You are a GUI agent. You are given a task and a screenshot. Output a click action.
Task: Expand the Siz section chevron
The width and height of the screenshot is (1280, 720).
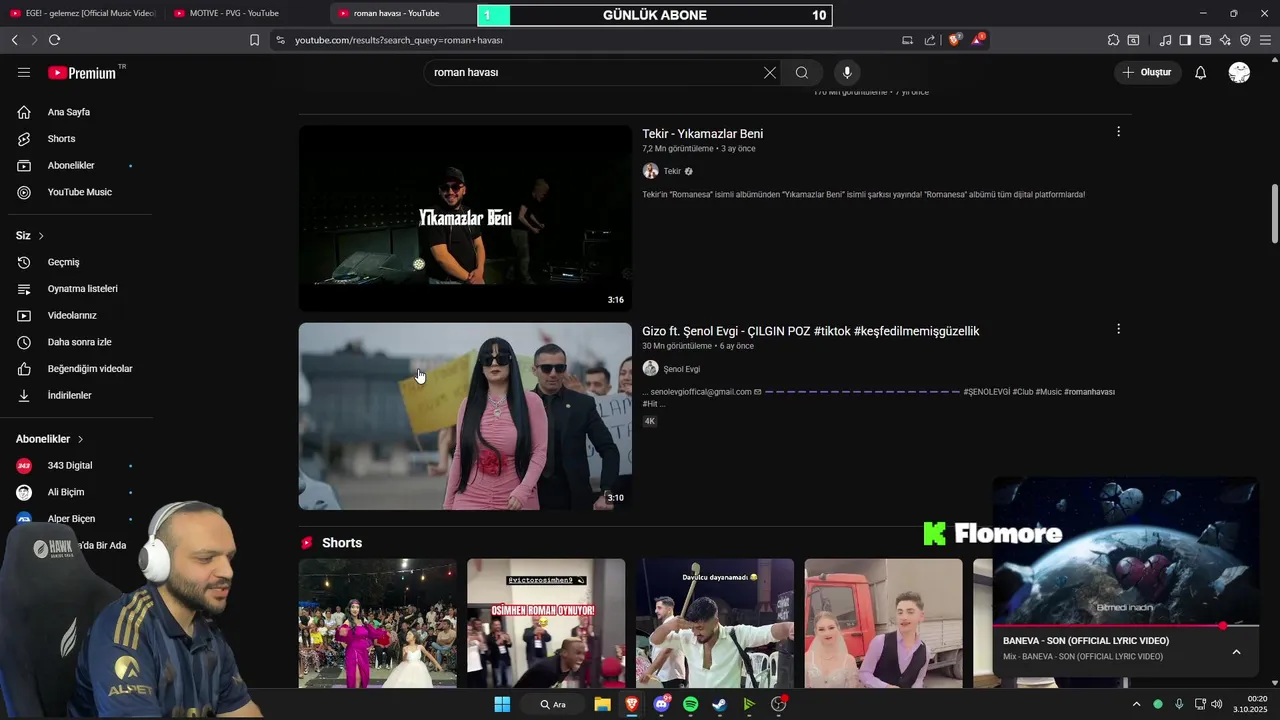(41, 236)
